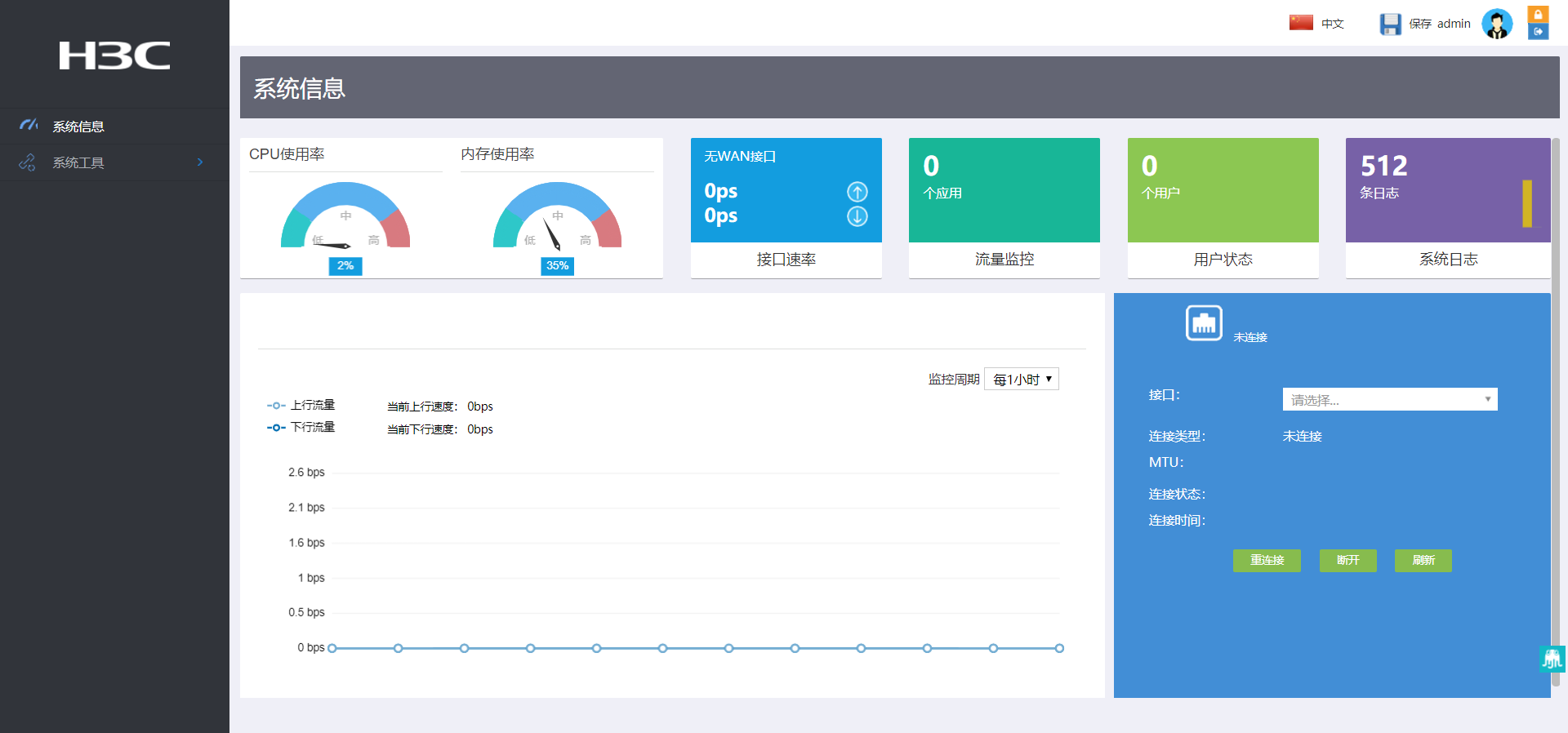Expand the 系统工具 submenu chevron

[x=200, y=162]
